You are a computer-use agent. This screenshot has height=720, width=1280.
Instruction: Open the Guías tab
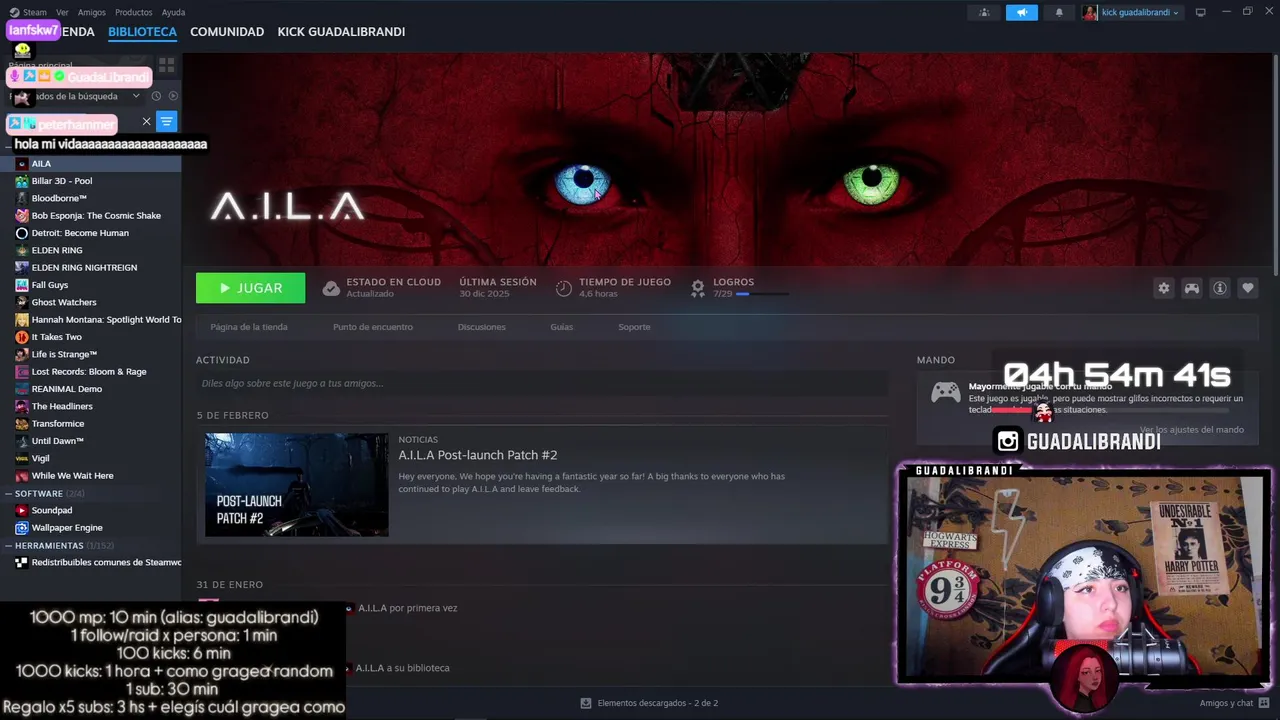pos(562,327)
